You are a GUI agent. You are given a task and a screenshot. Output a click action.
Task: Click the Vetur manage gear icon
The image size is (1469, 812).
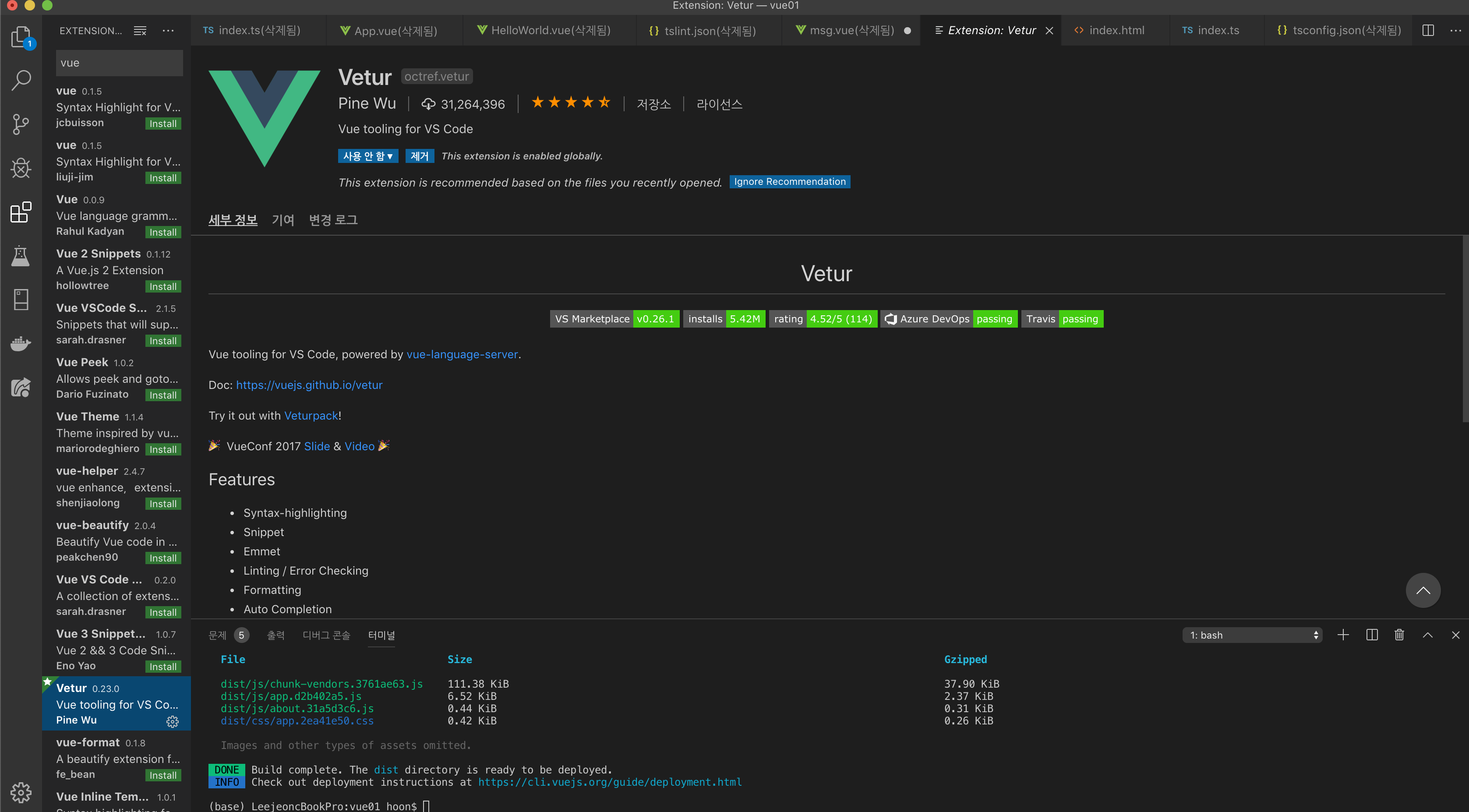[x=172, y=722]
